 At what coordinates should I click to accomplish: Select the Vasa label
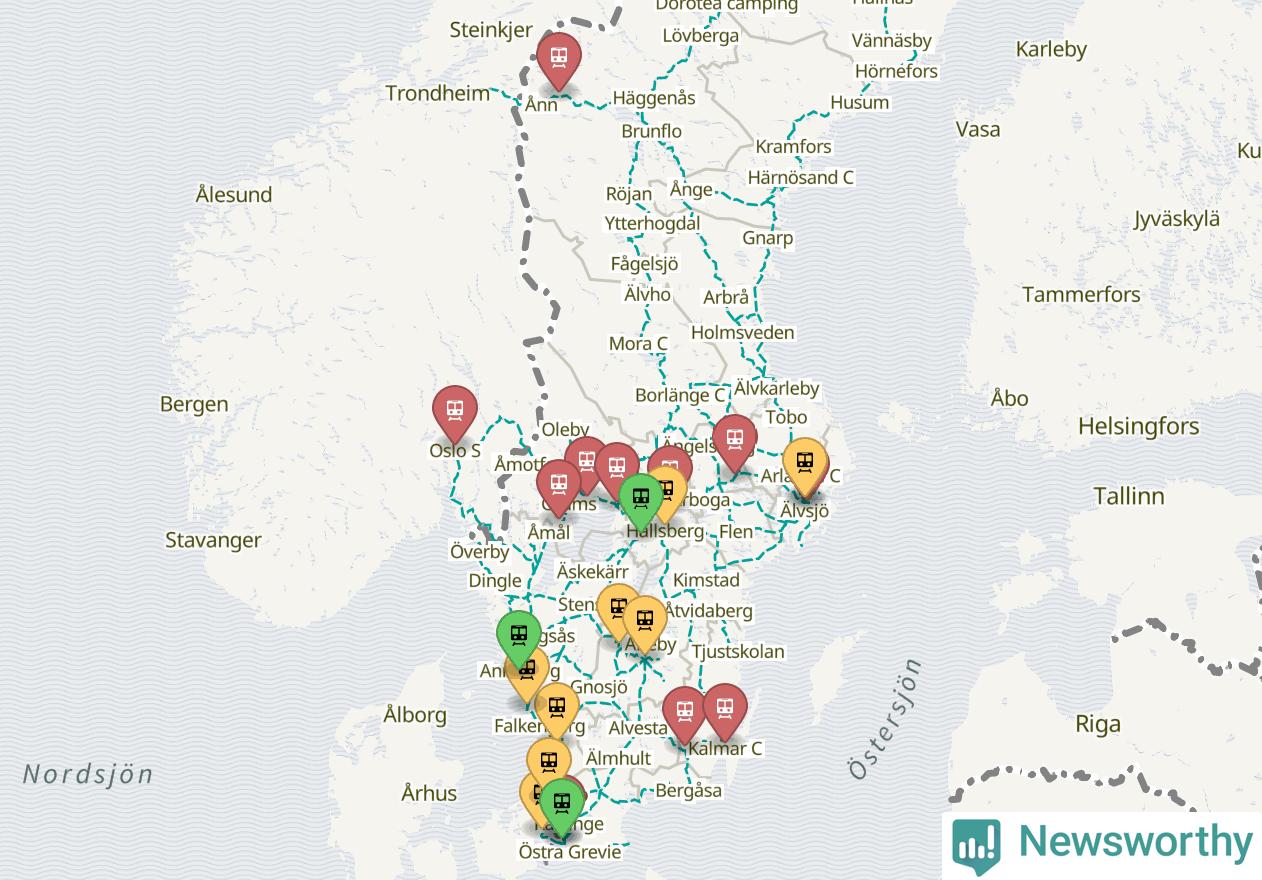tap(978, 129)
